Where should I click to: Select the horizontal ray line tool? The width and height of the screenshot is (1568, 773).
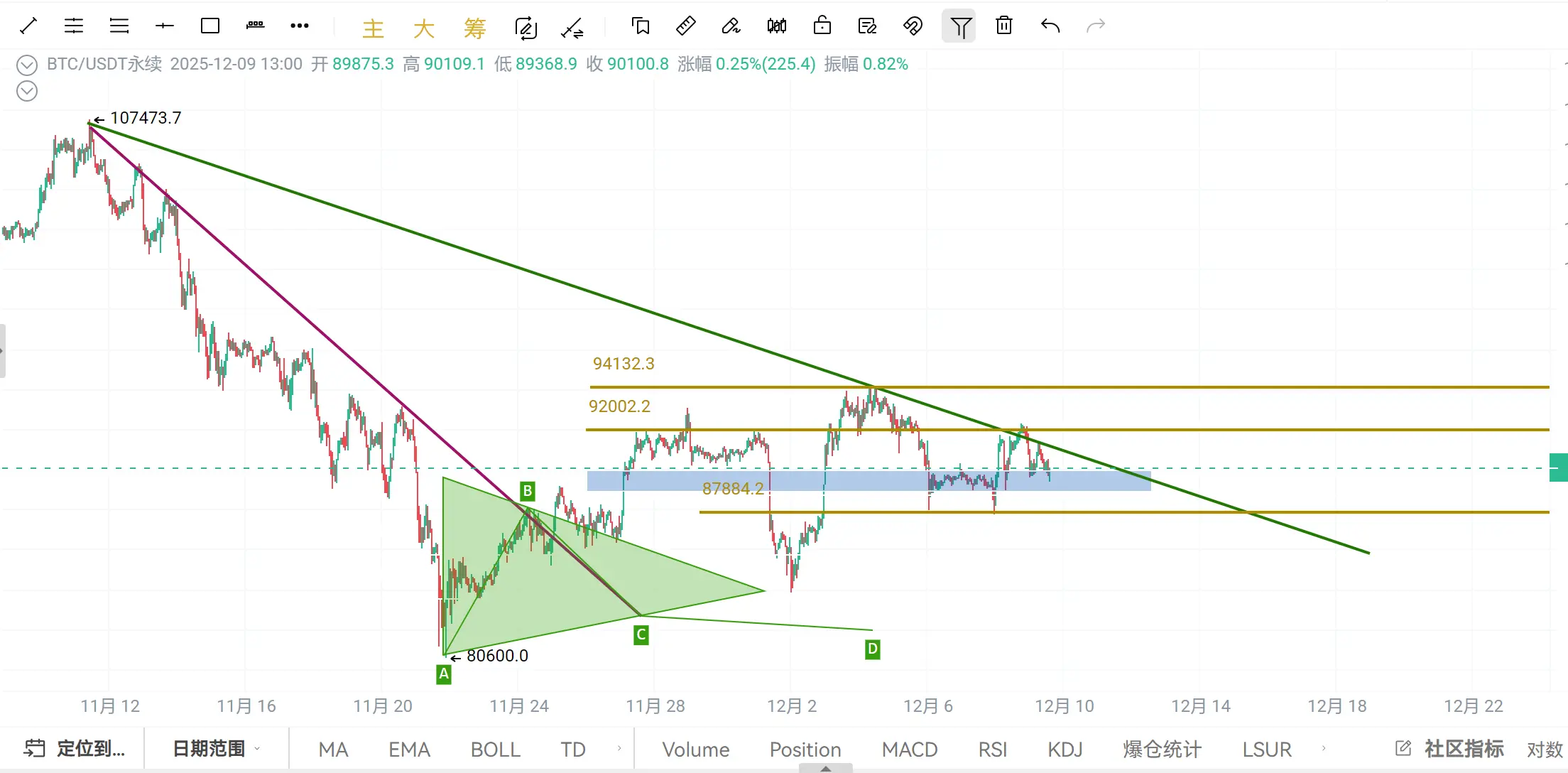click(164, 26)
